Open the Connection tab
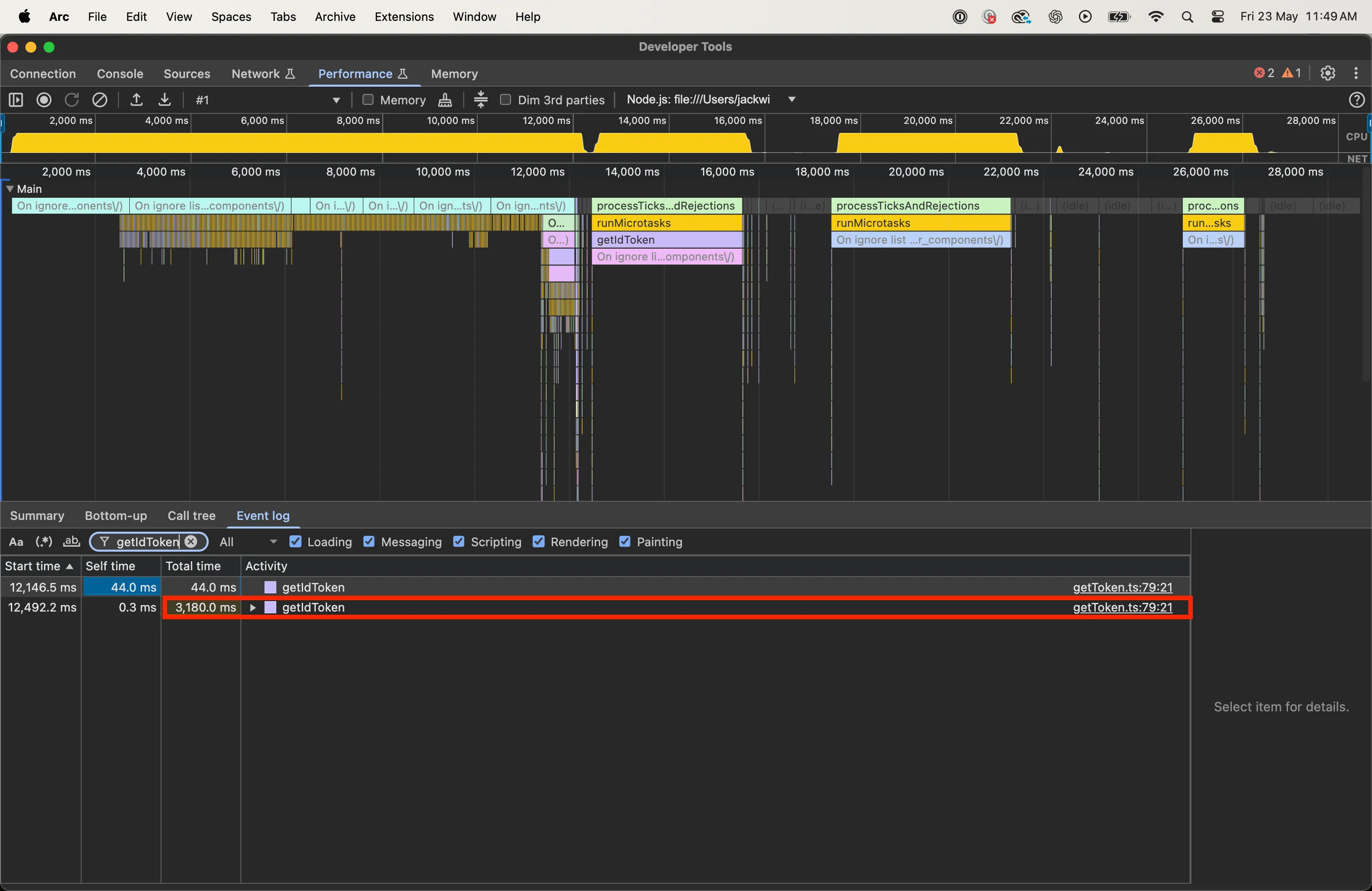The image size is (1372, 891). point(43,74)
